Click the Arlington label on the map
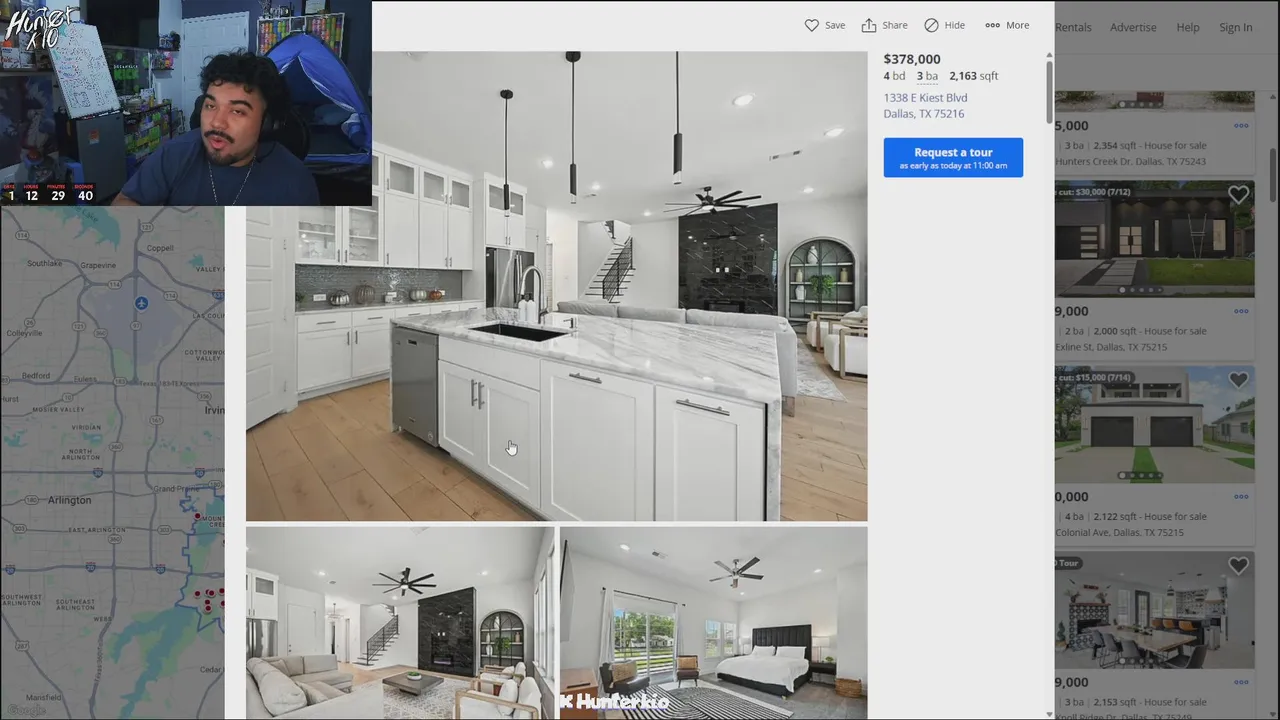This screenshot has height=720, width=1280. [x=70, y=500]
